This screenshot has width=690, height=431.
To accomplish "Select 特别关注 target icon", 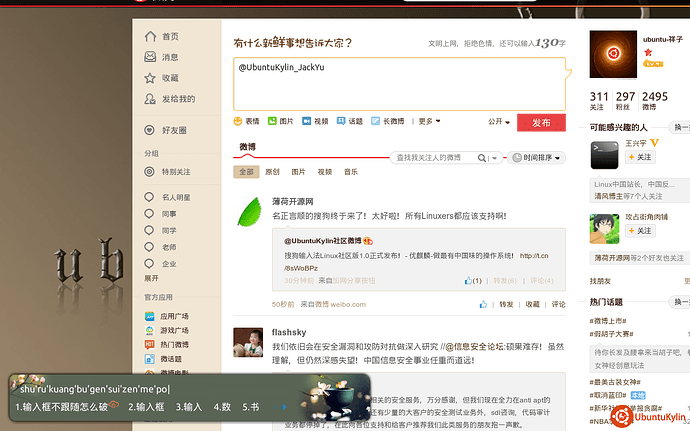I will (150, 171).
